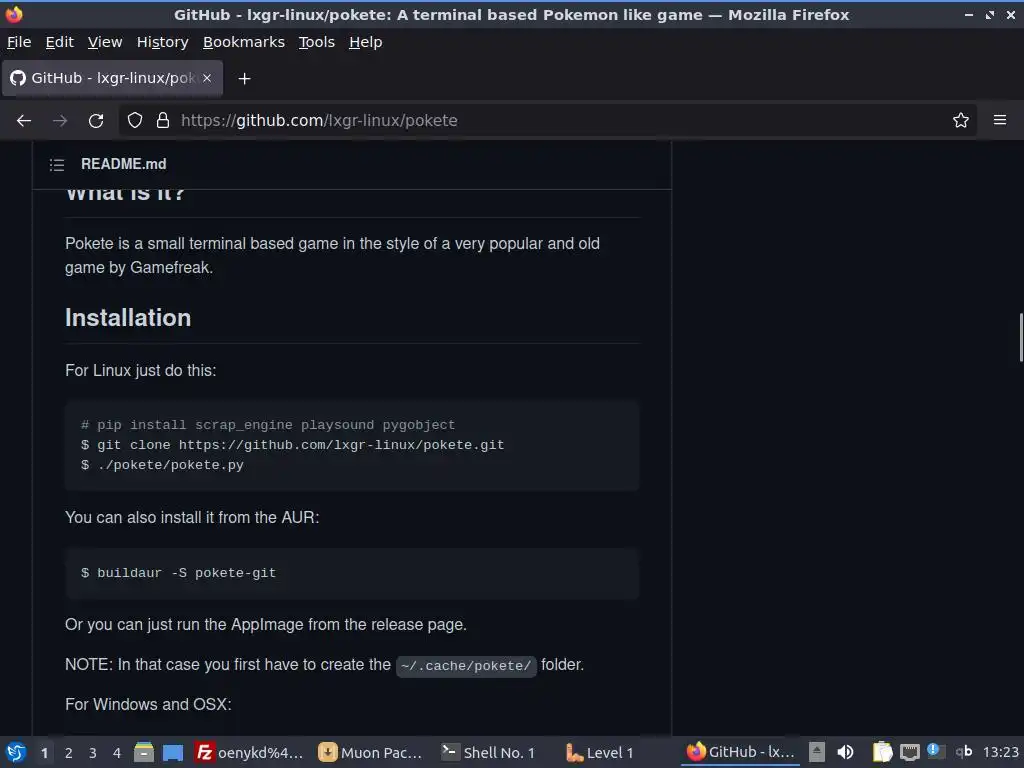Open the History menu
Viewport: 1024px width, 768px height.
163,42
